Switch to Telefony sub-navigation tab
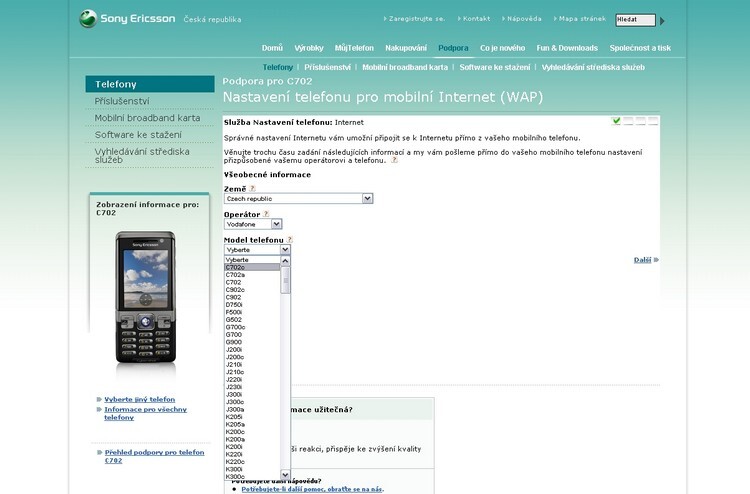 point(277,67)
